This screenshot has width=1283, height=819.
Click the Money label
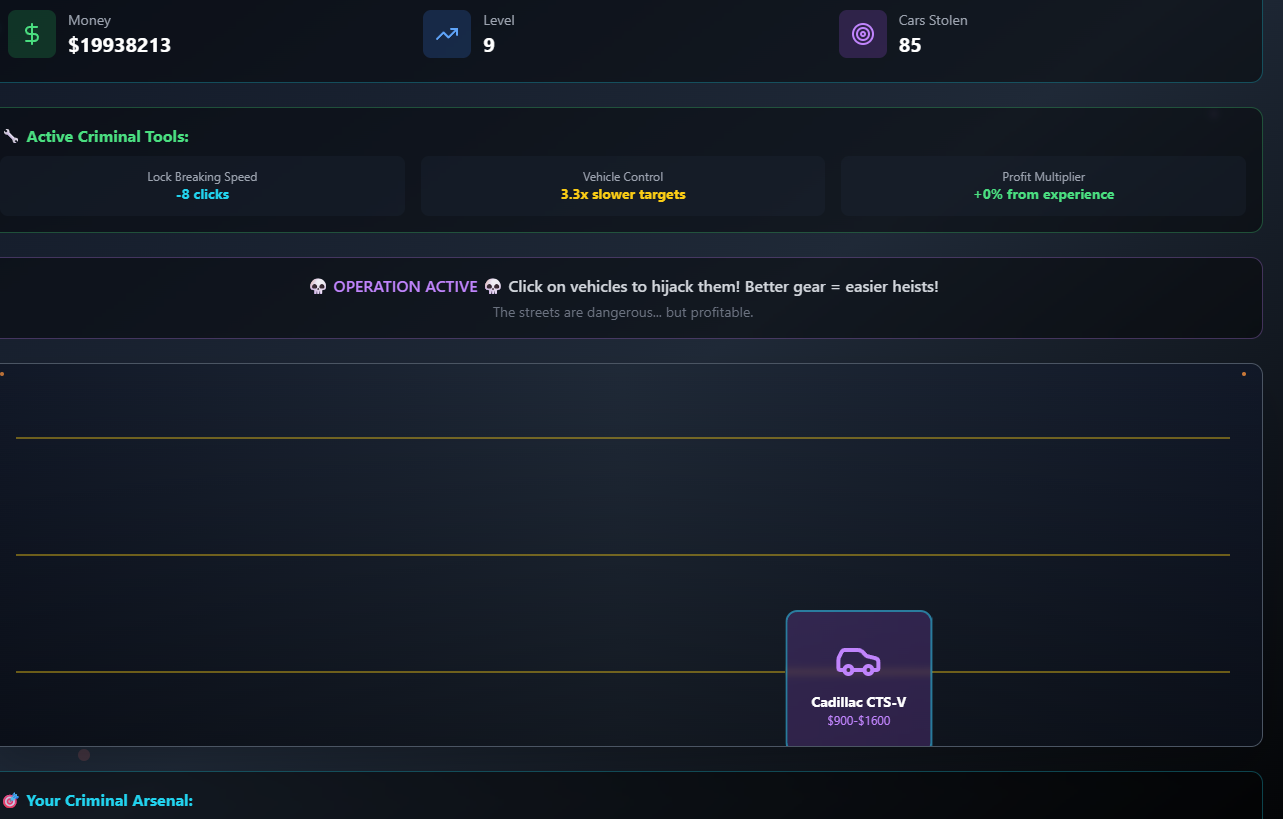90,20
